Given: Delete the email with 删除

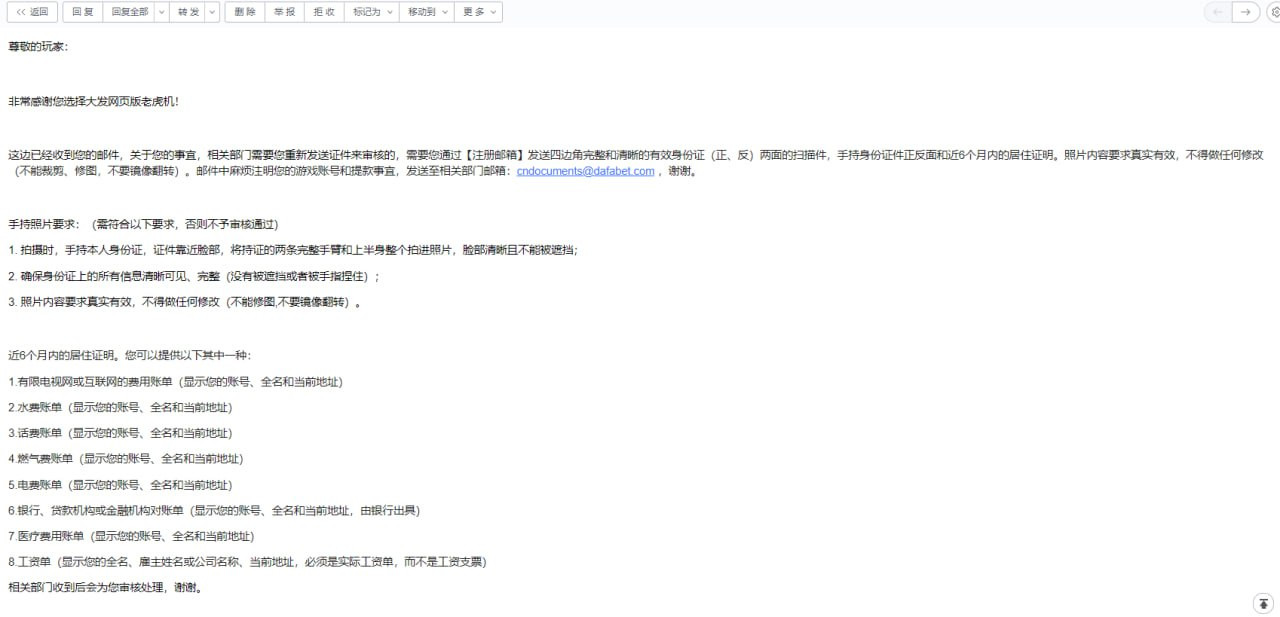Looking at the screenshot, I should (244, 12).
